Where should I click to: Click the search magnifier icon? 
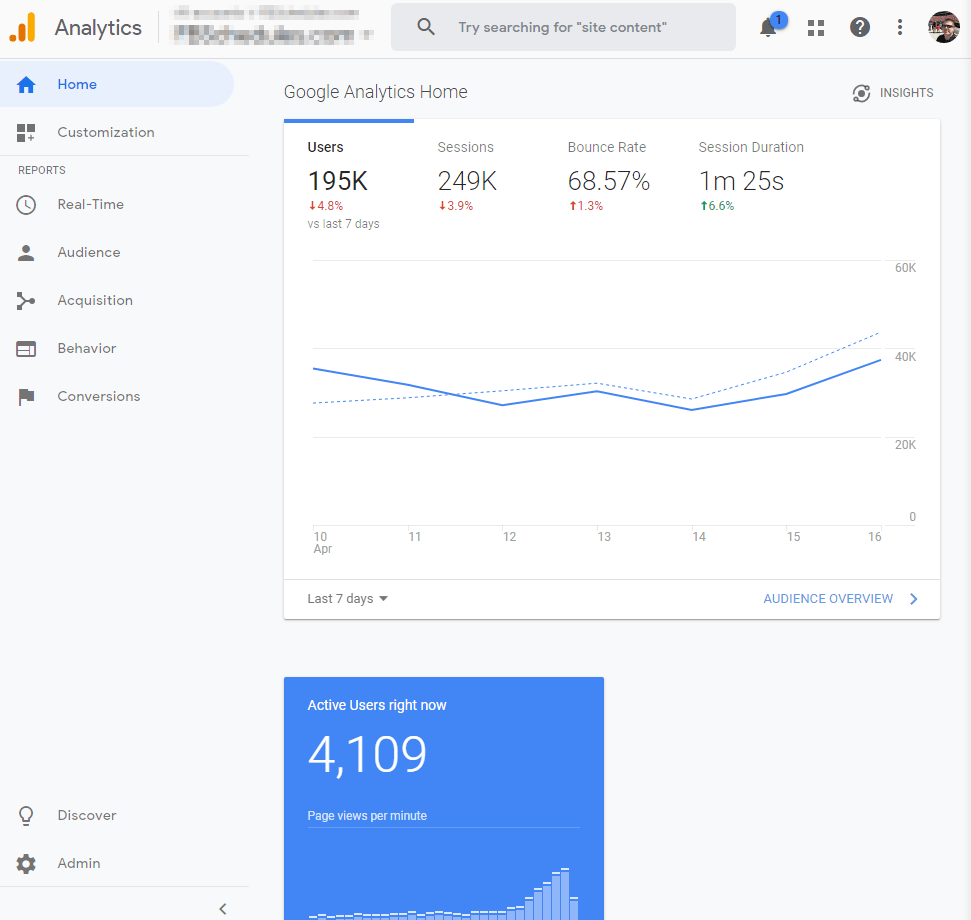[x=425, y=27]
